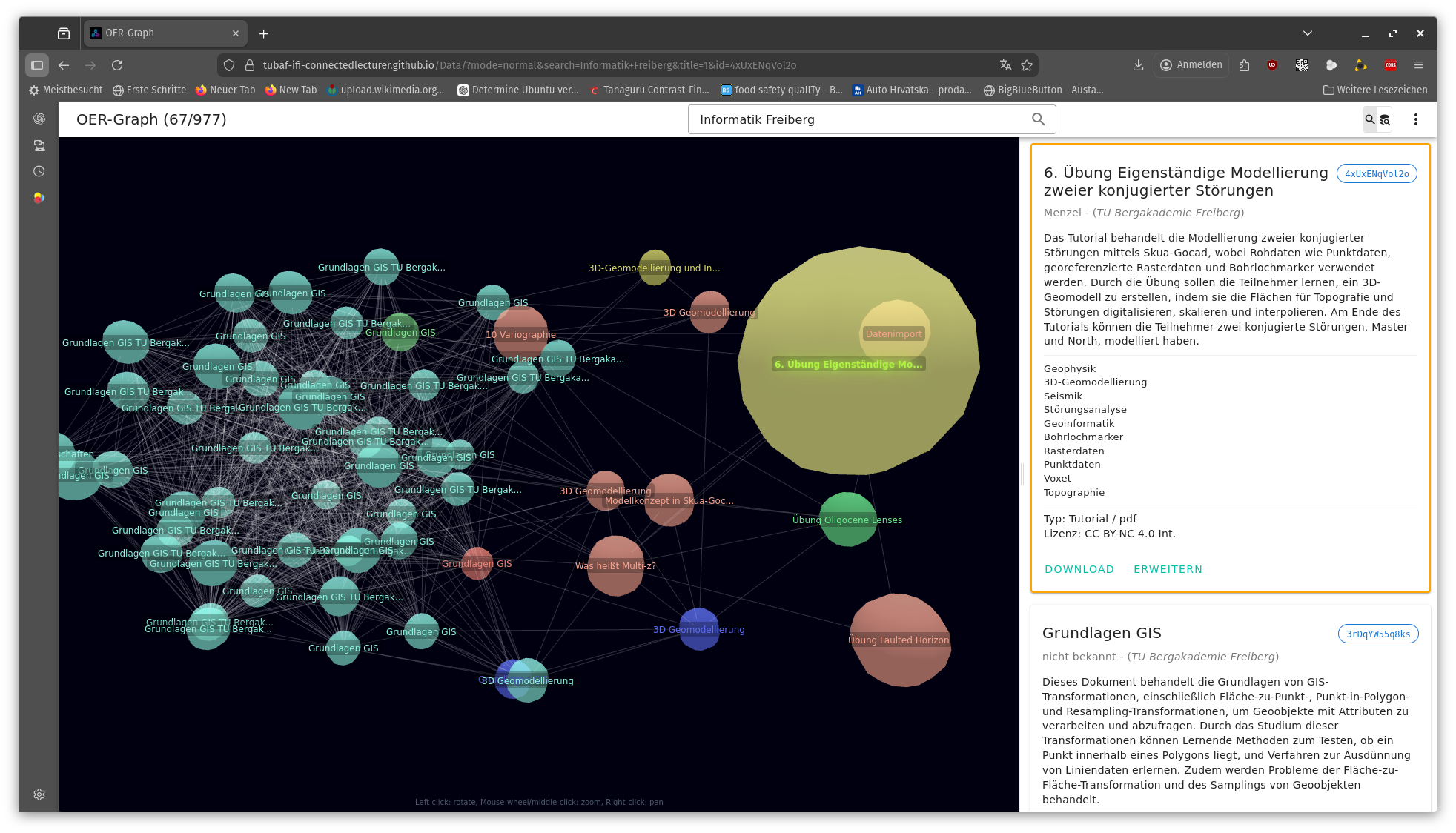
Task: Open the history clock sidebar icon
Action: 39,171
